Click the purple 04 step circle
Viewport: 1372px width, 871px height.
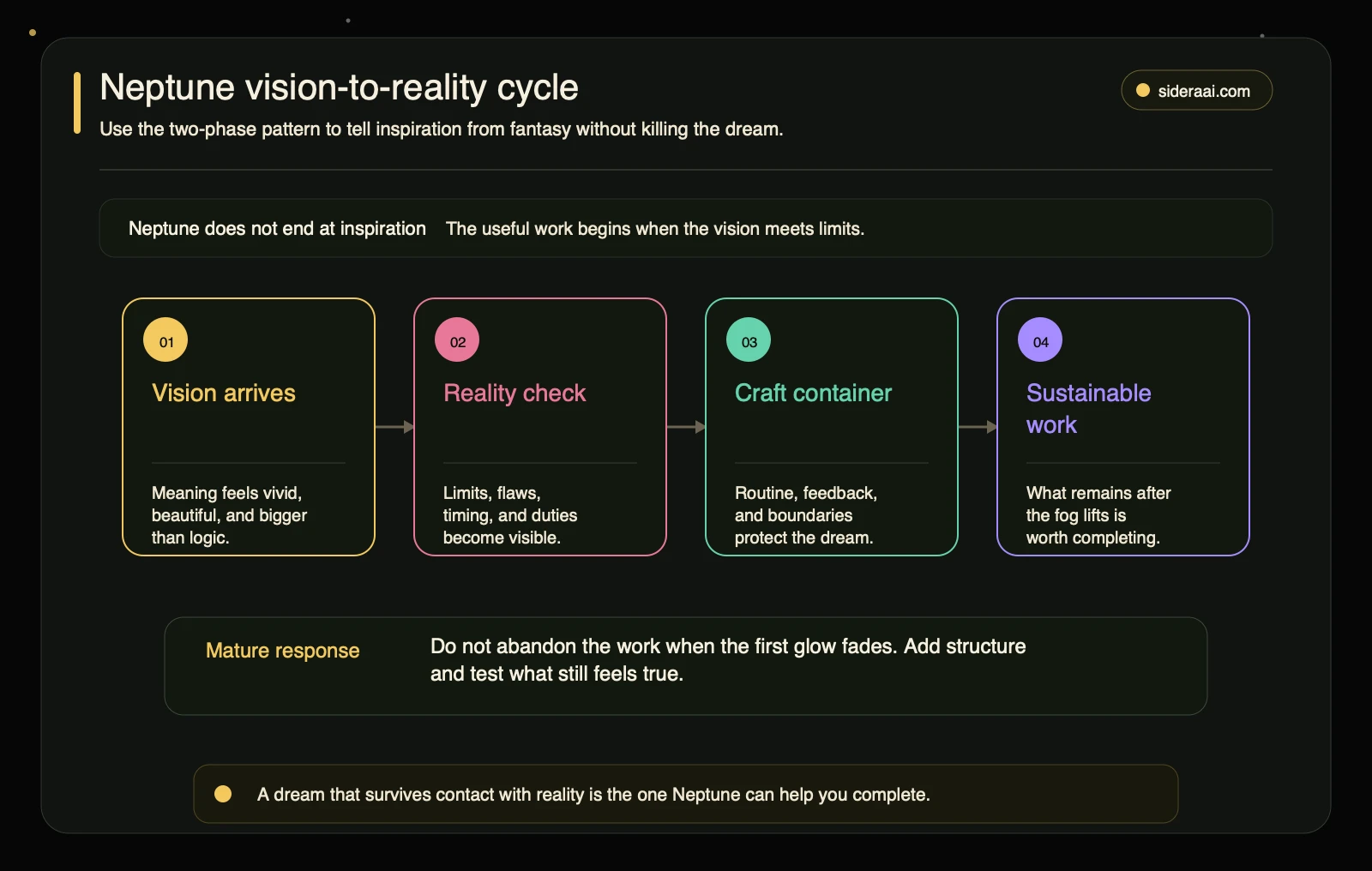(x=1040, y=340)
